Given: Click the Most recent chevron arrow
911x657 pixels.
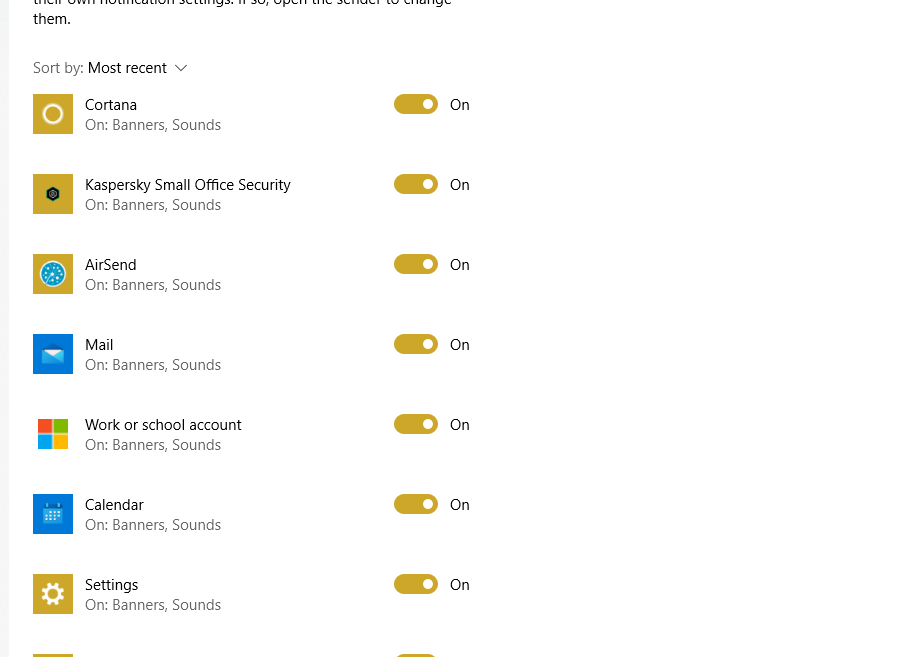Looking at the screenshot, I should [x=180, y=68].
